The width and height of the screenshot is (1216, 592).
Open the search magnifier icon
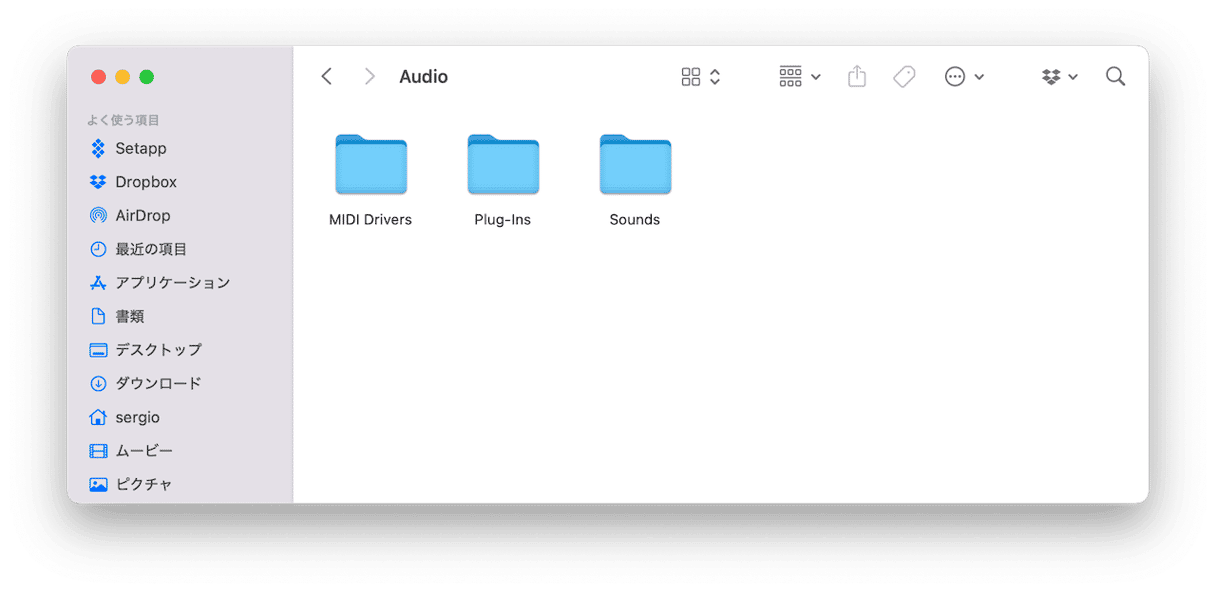coord(1115,77)
